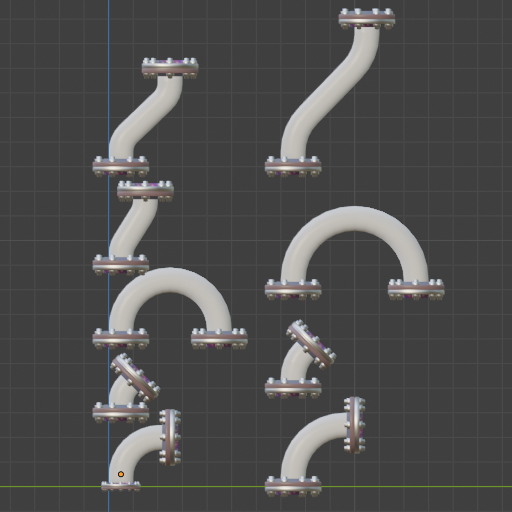Click the right flange of the left-column U-bend

pyautogui.click(x=219, y=339)
